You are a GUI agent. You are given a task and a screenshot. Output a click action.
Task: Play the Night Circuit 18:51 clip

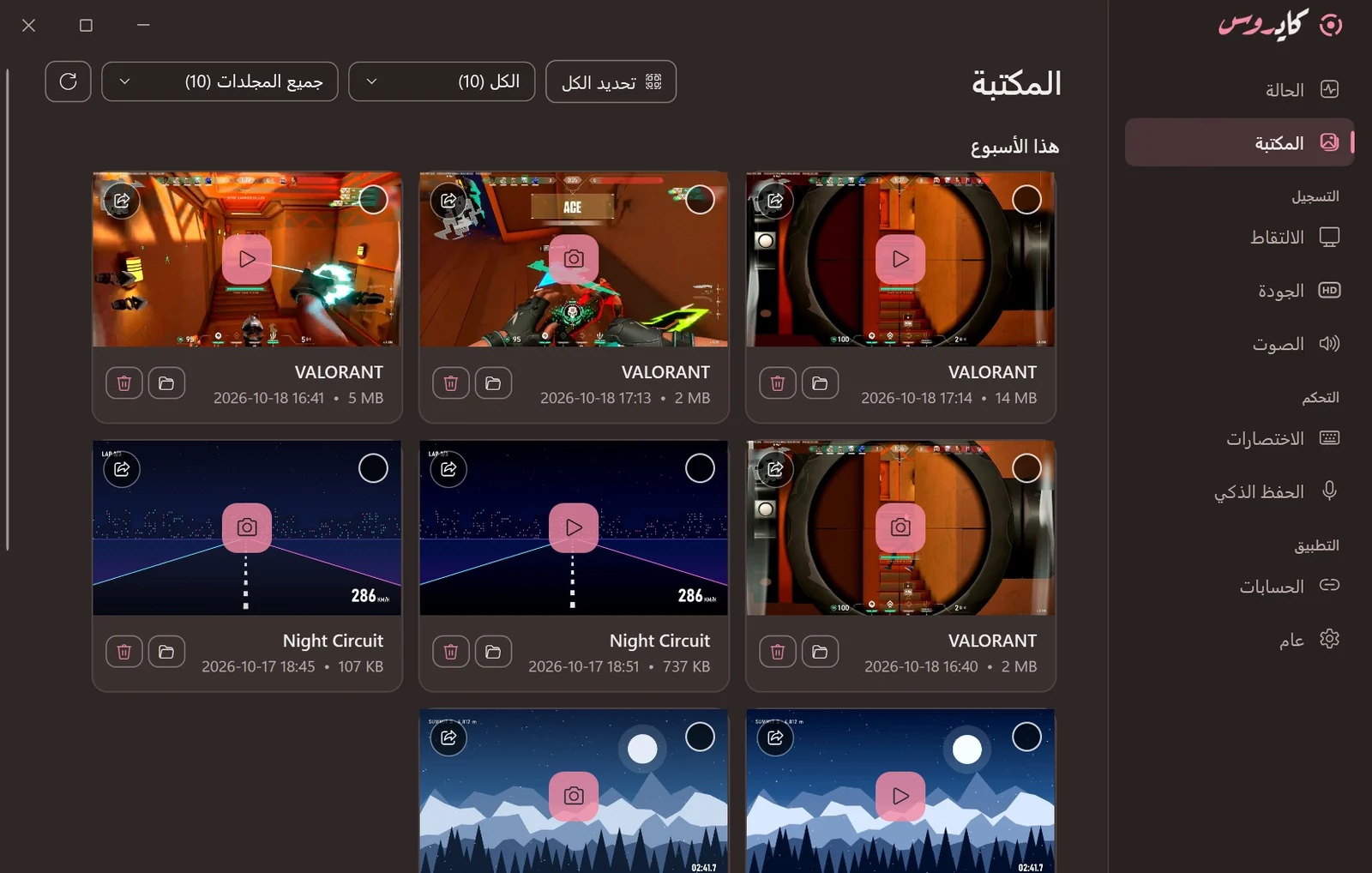pos(574,527)
